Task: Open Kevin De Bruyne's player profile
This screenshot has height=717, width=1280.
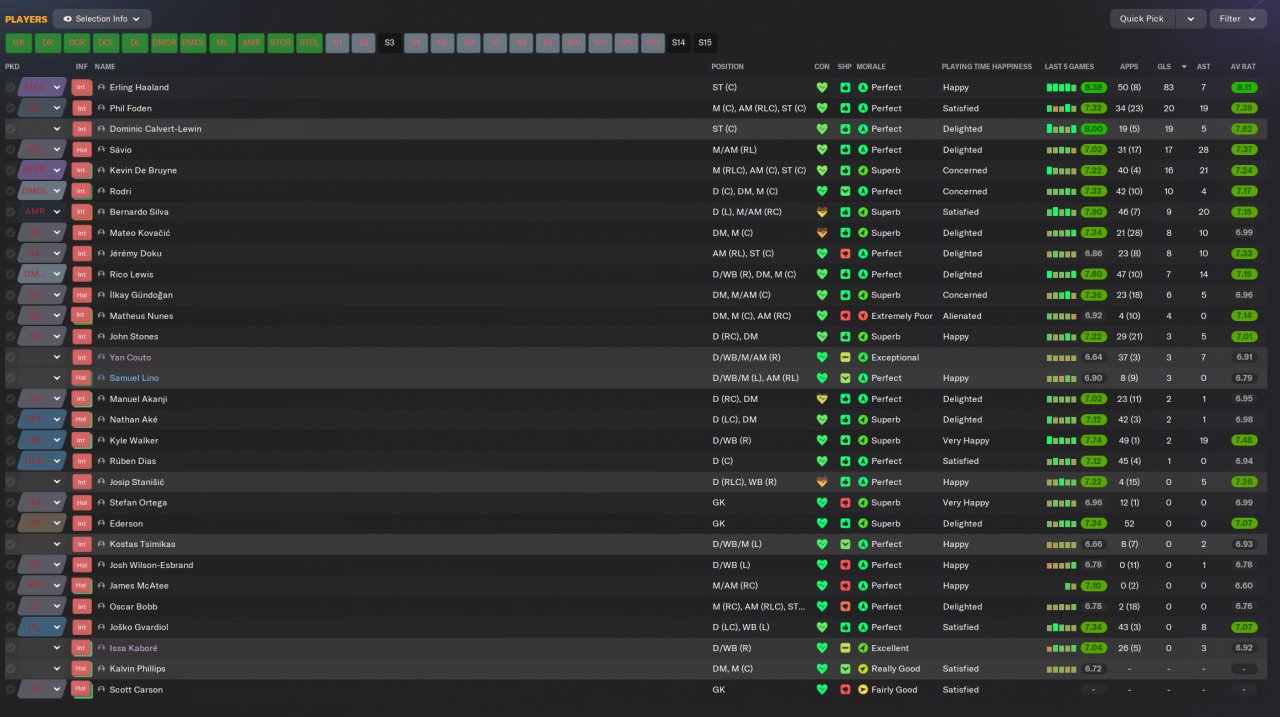Action: tap(143, 171)
